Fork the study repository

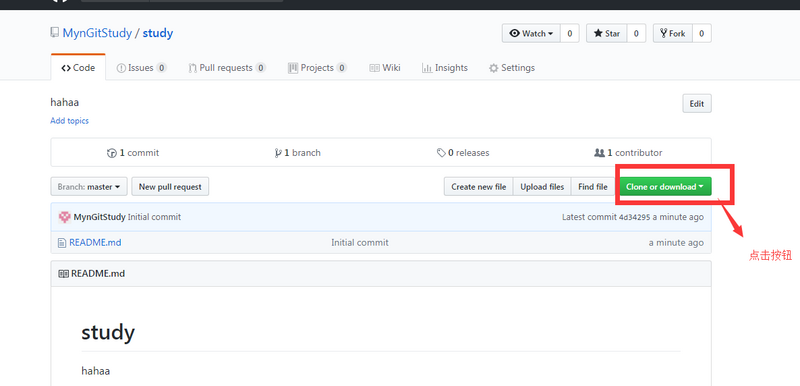pyautogui.click(x=672, y=34)
